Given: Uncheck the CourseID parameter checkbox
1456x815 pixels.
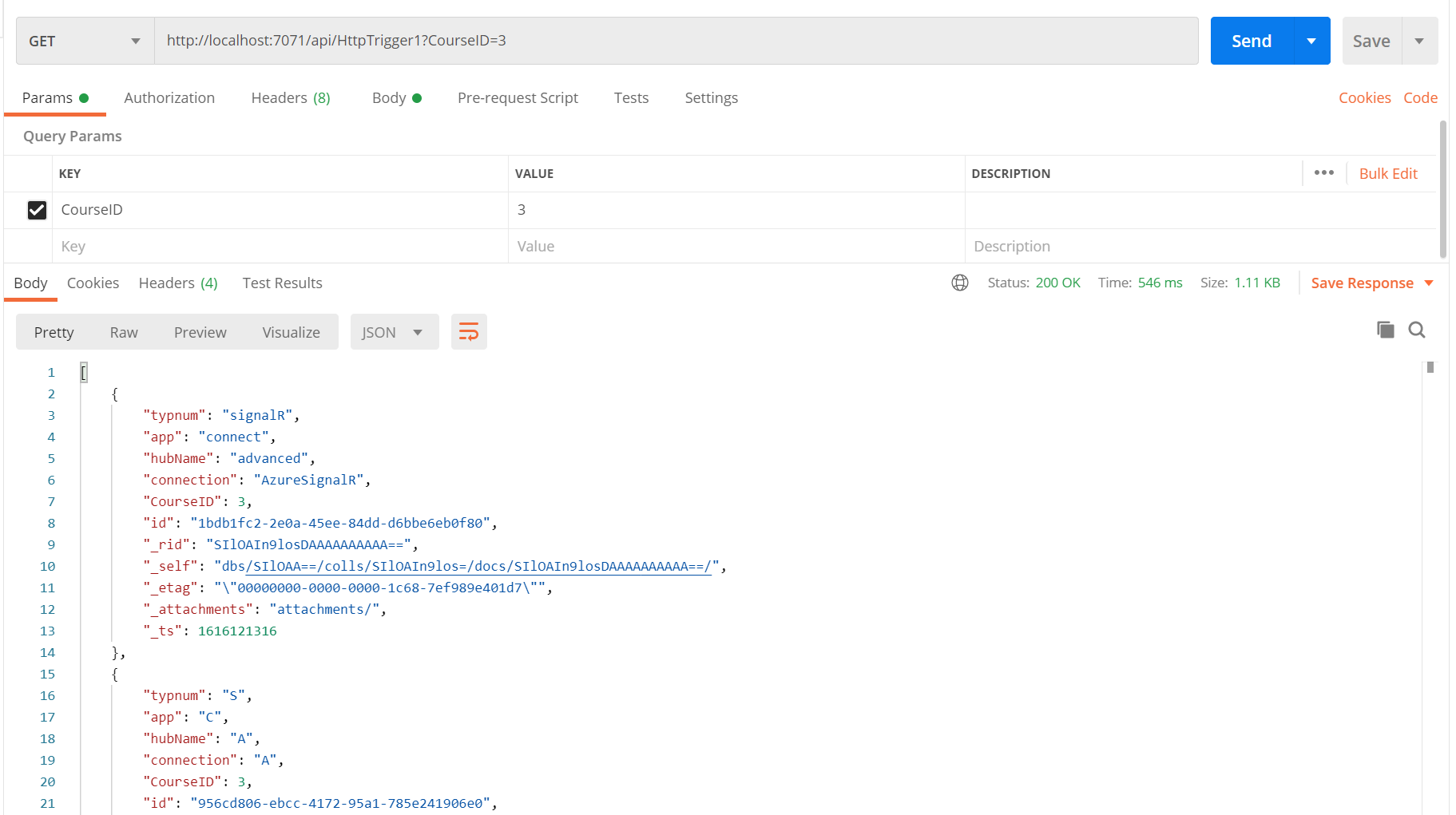Looking at the screenshot, I should pyautogui.click(x=37, y=210).
